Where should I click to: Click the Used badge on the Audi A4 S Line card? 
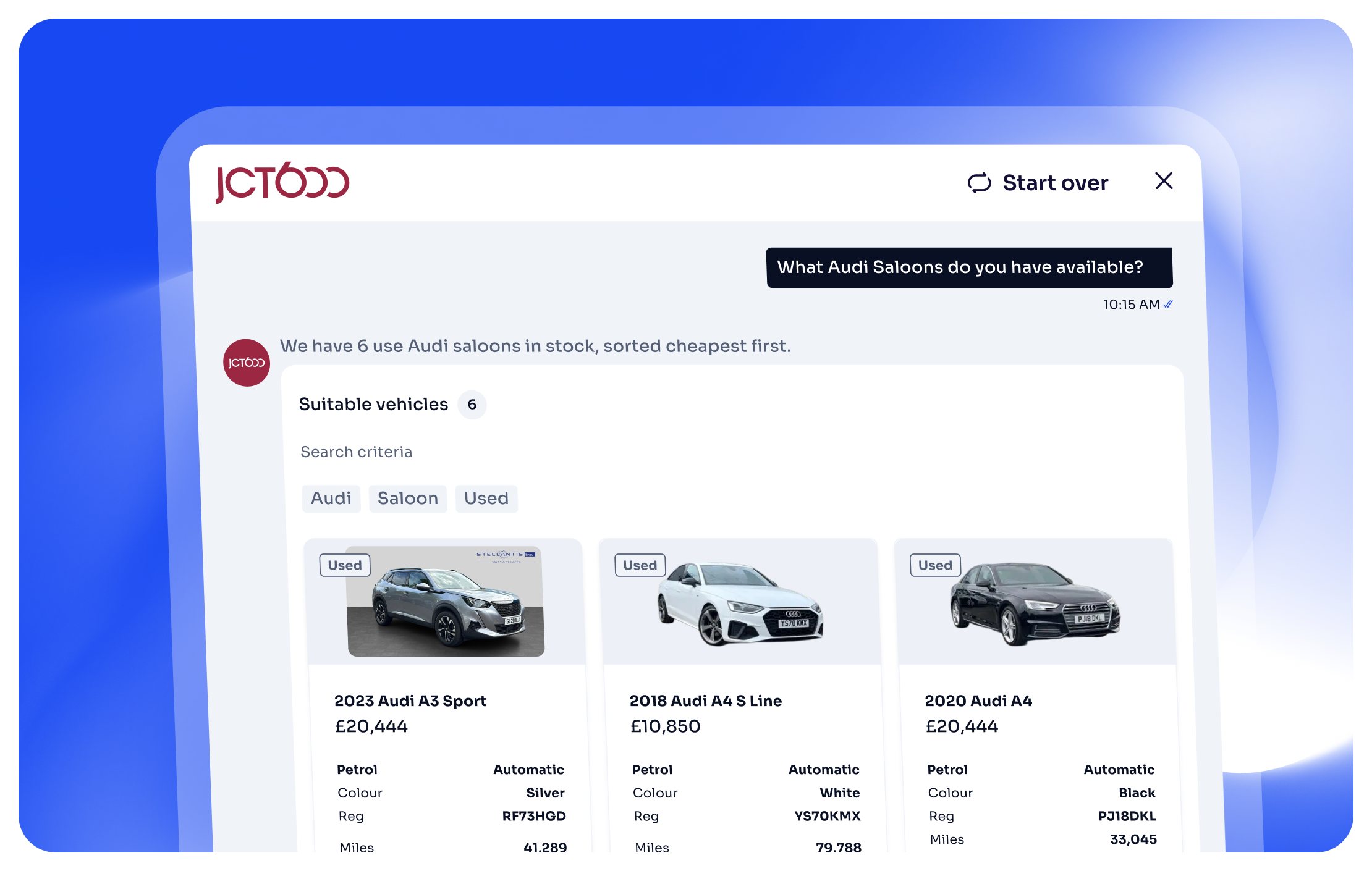pyautogui.click(x=640, y=565)
